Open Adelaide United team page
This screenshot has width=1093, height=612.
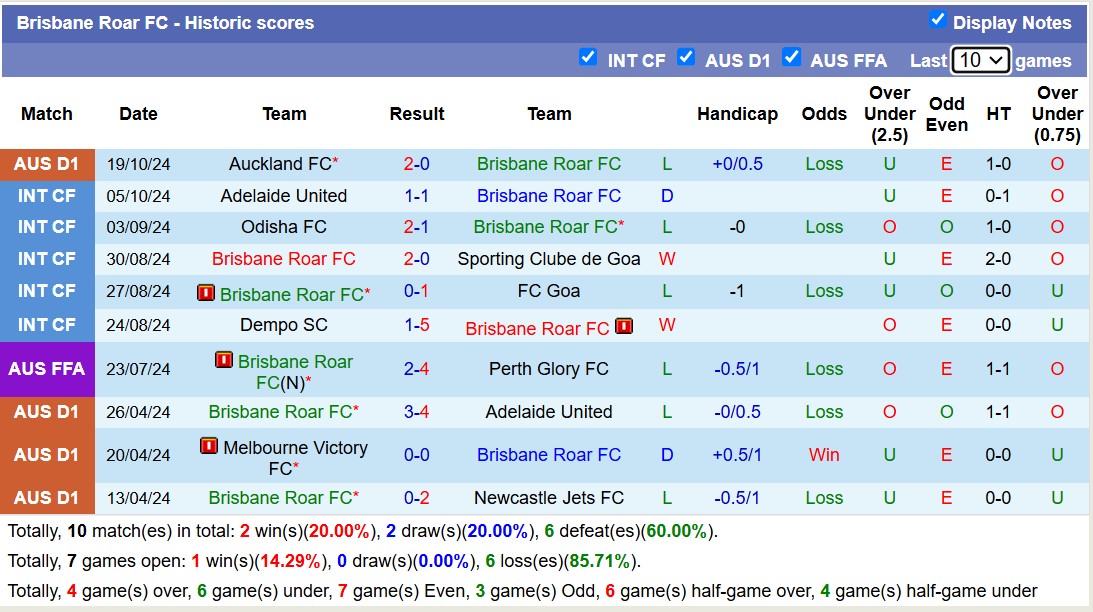pos(285,196)
